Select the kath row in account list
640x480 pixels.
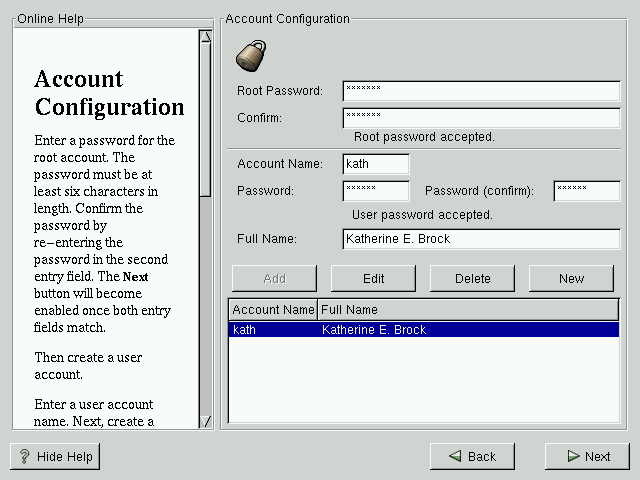(x=424, y=330)
